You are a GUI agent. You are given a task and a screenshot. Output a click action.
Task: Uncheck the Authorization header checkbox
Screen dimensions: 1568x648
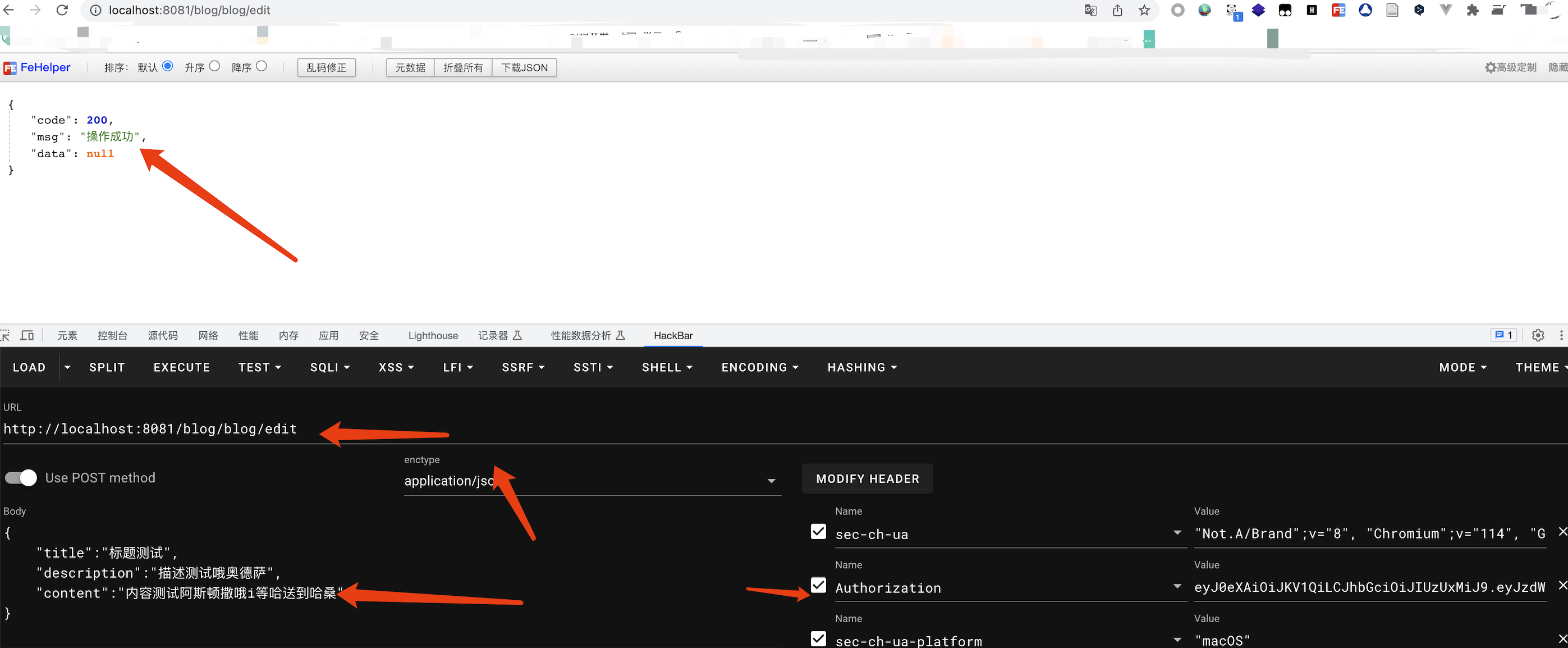pos(819,586)
